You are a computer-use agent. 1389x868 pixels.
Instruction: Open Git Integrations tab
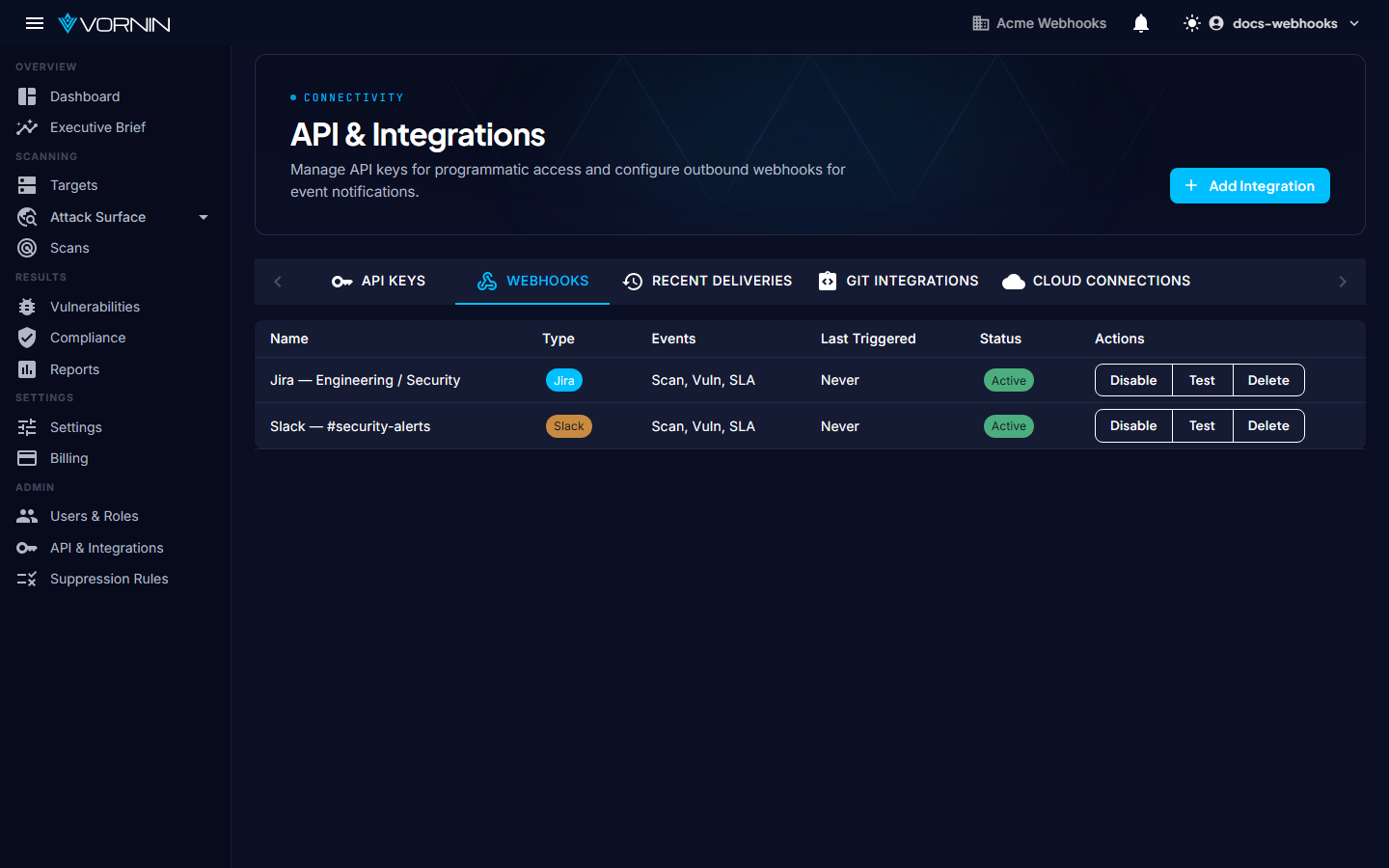898,281
